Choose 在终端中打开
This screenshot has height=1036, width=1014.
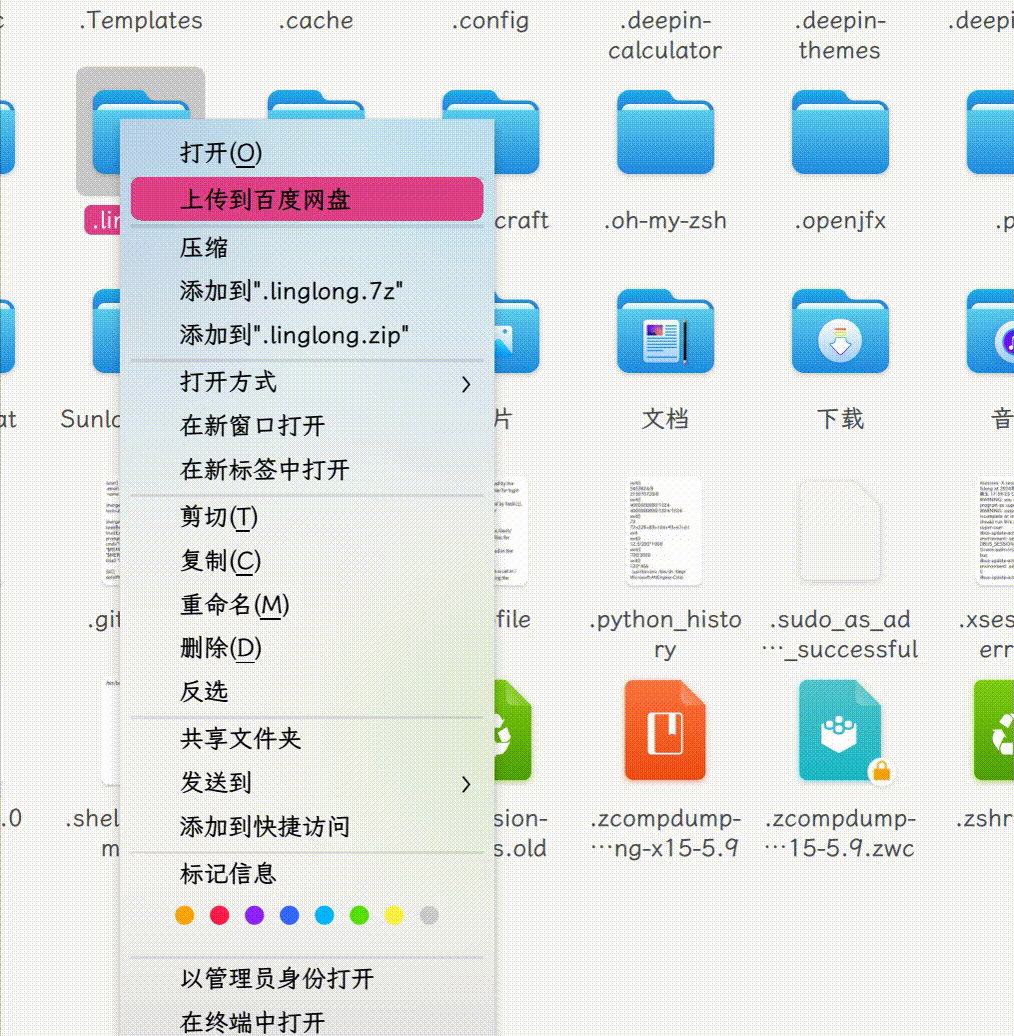pyautogui.click(x=307, y=1021)
